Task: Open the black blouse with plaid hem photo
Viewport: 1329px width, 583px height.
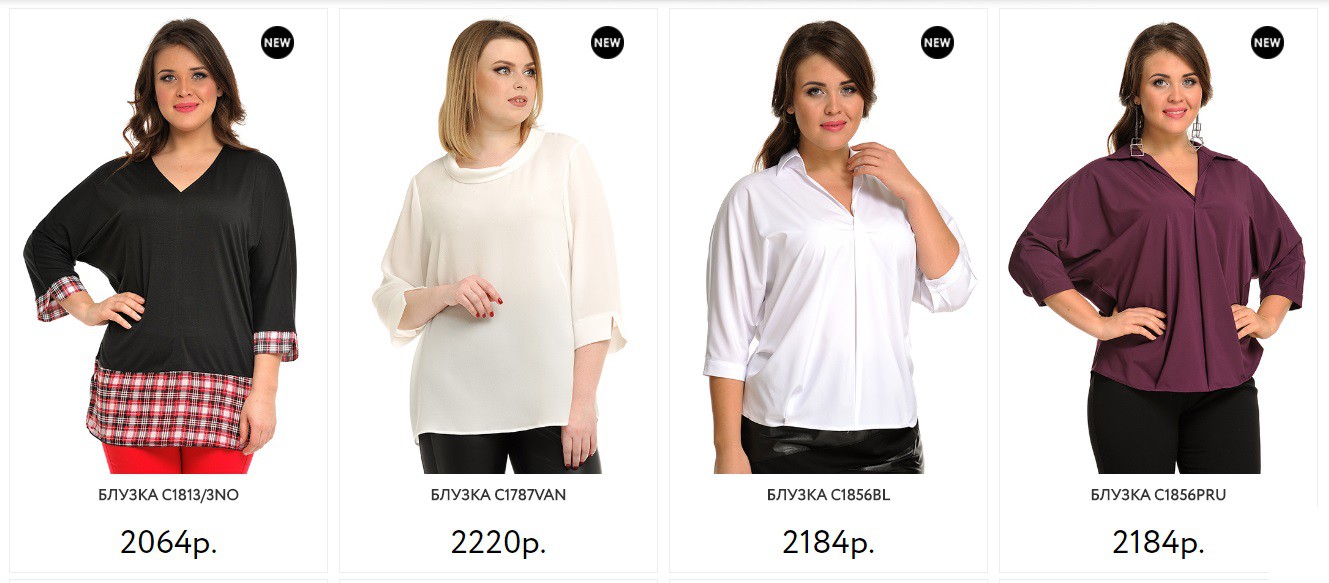Action: 168,245
